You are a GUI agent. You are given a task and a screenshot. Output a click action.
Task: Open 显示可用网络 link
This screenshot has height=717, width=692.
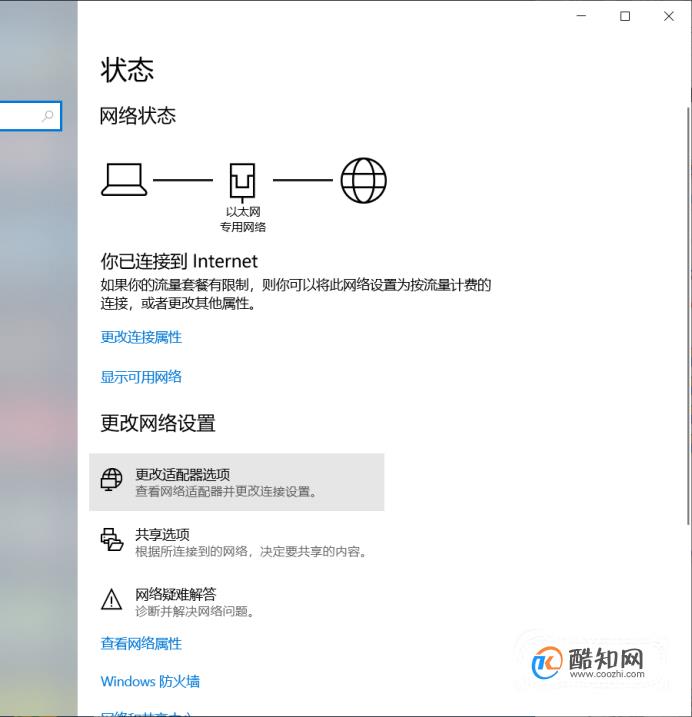click(x=141, y=377)
